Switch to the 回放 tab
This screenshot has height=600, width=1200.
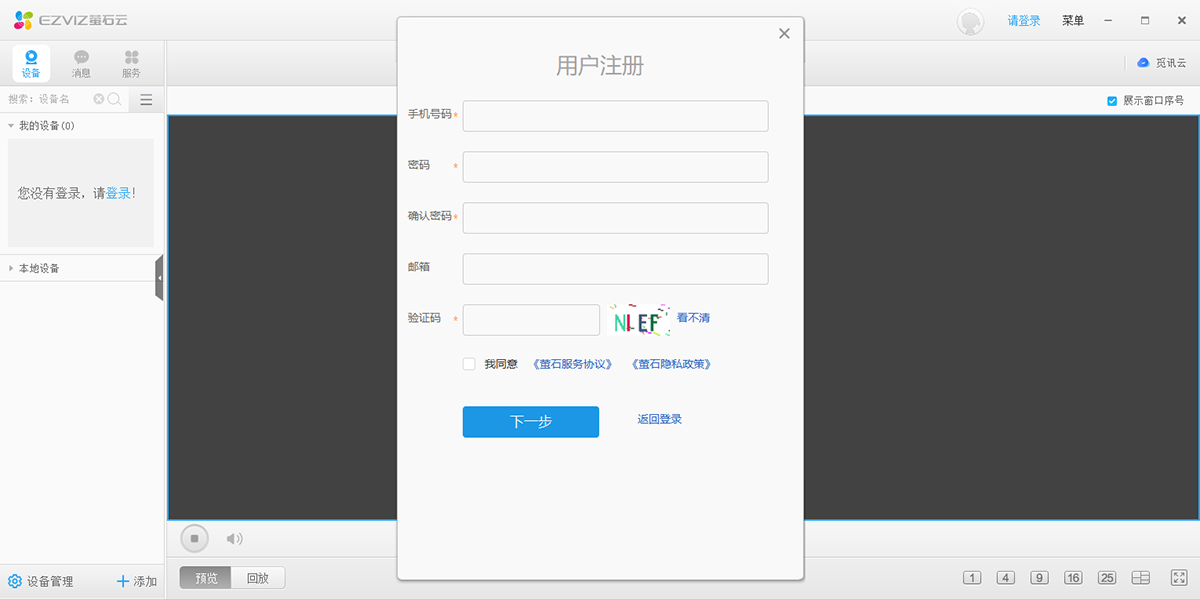(x=258, y=577)
